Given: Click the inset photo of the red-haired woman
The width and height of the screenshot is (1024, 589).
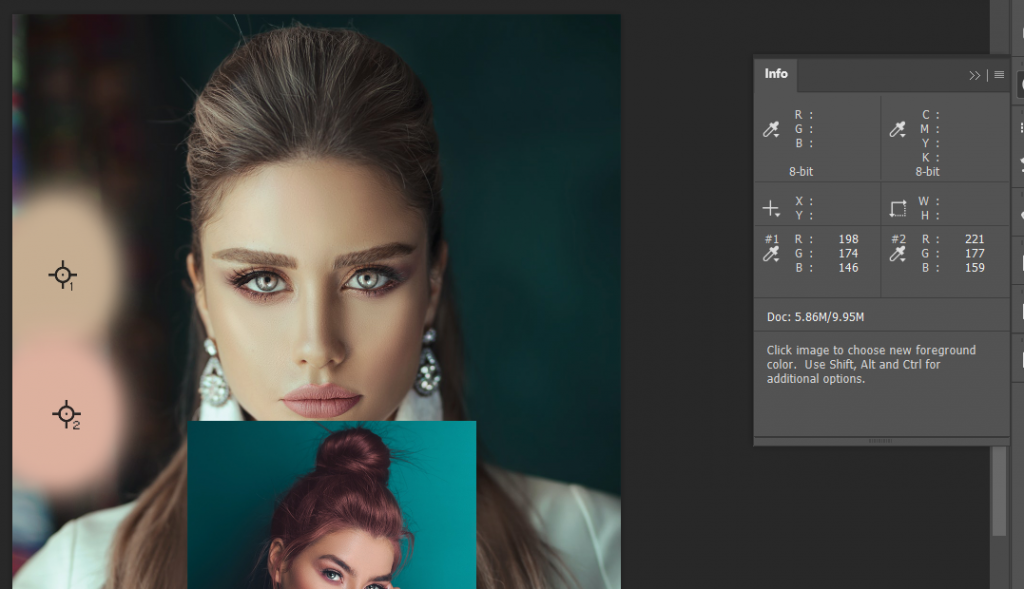Looking at the screenshot, I should pyautogui.click(x=332, y=505).
